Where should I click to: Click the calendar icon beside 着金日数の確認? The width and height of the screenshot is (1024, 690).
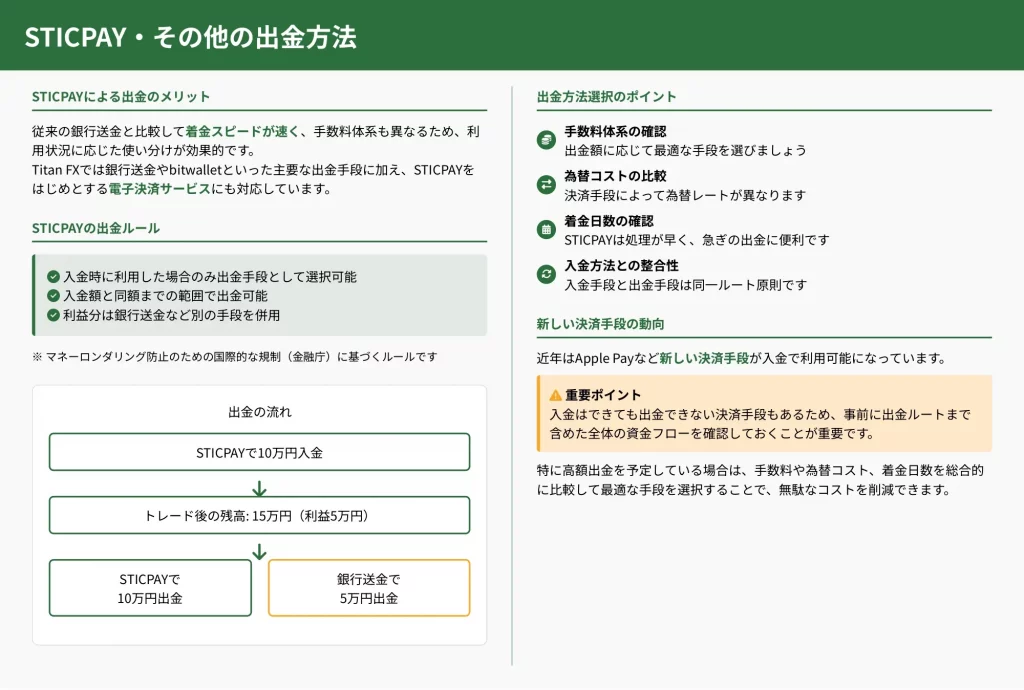pos(546,229)
